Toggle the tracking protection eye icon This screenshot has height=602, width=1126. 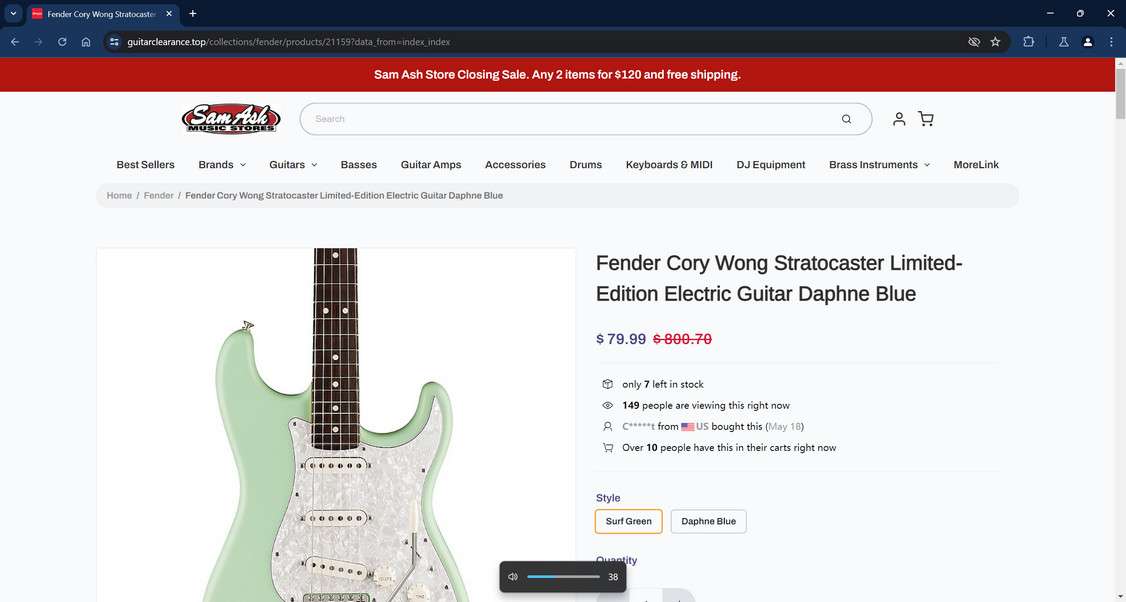(974, 42)
